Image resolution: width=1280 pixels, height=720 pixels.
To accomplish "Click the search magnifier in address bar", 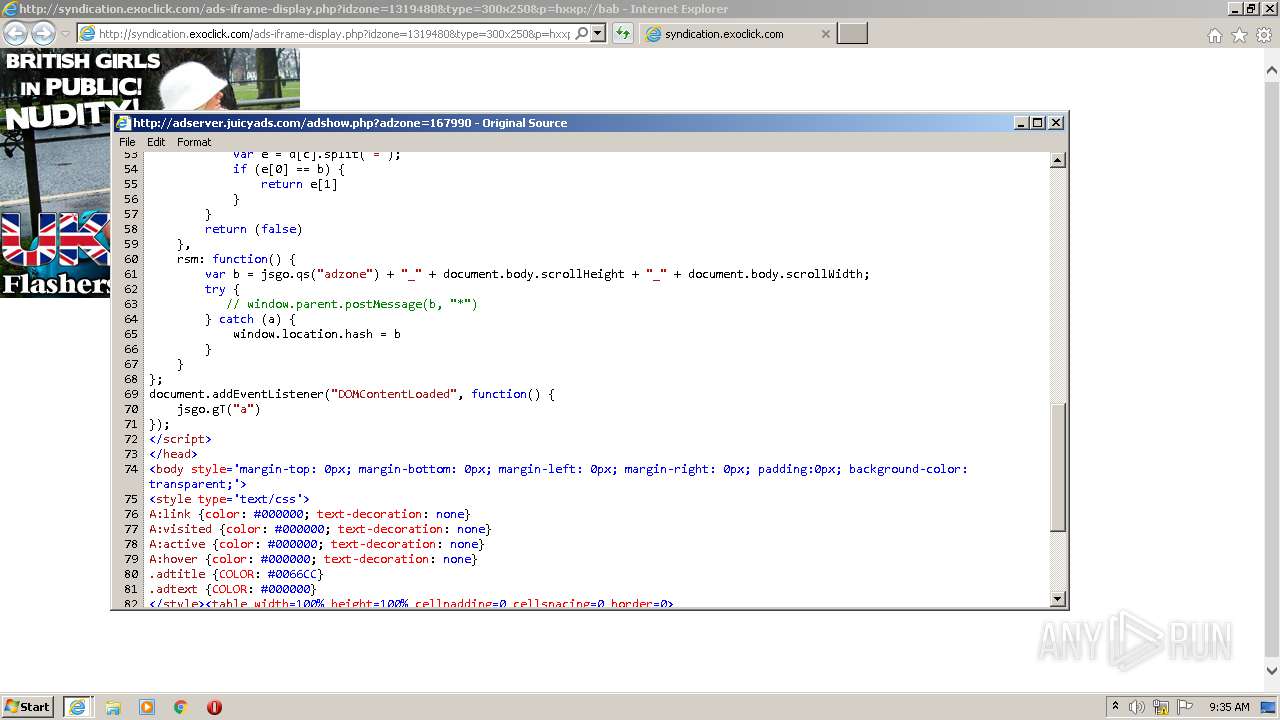I will click(581, 34).
